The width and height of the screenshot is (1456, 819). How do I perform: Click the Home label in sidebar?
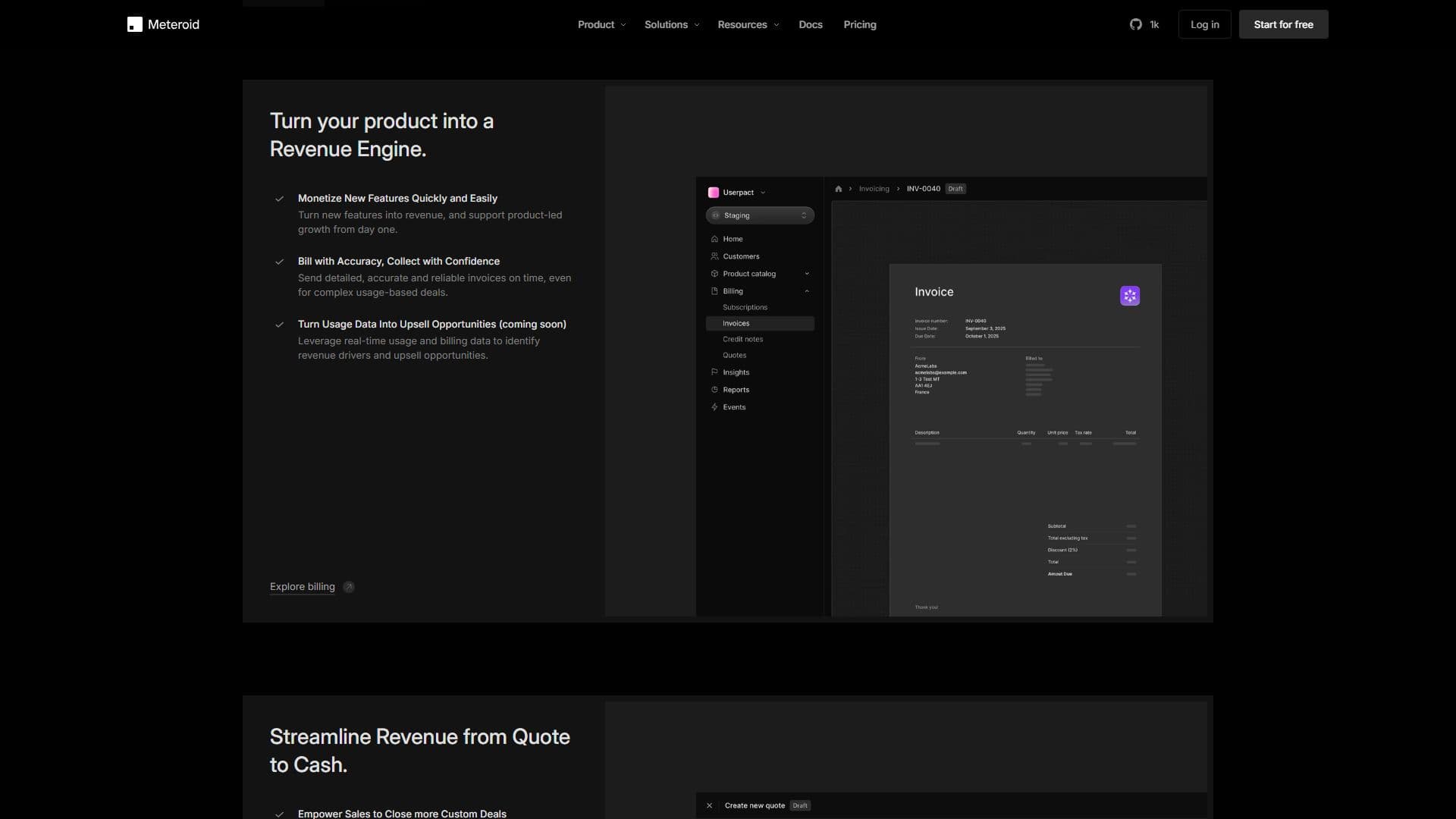pos(733,239)
